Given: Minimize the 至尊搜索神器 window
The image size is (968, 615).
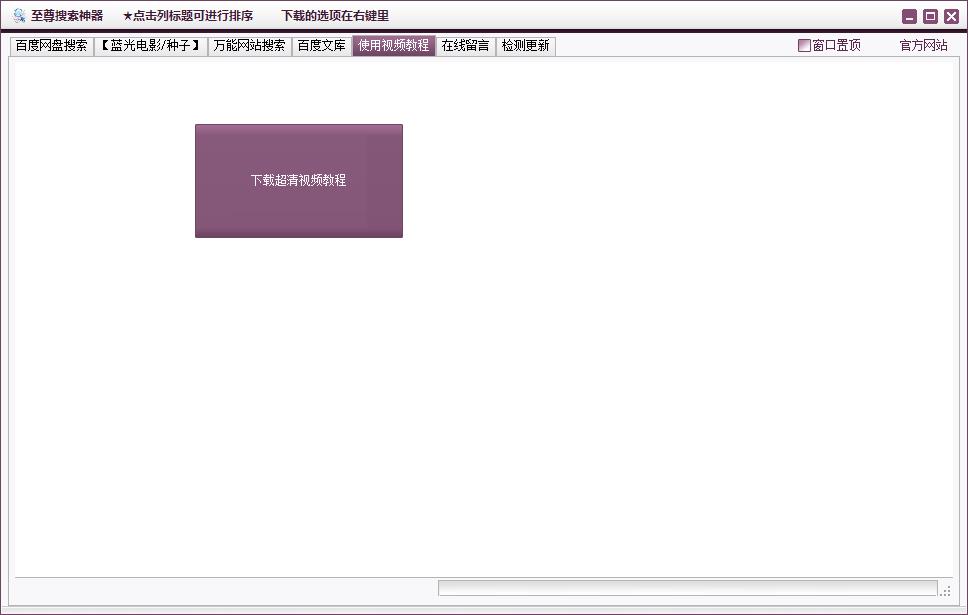Looking at the screenshot, I should tap(908, 15).
